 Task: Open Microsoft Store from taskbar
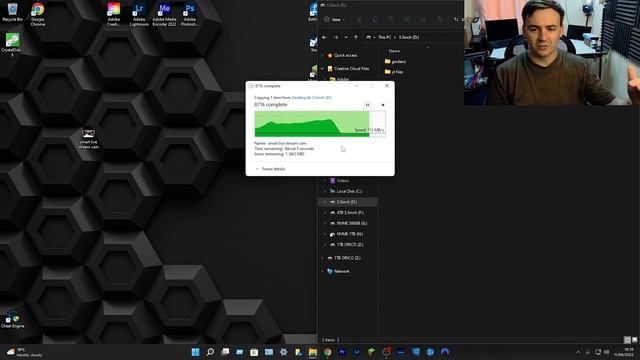point(254,352)
